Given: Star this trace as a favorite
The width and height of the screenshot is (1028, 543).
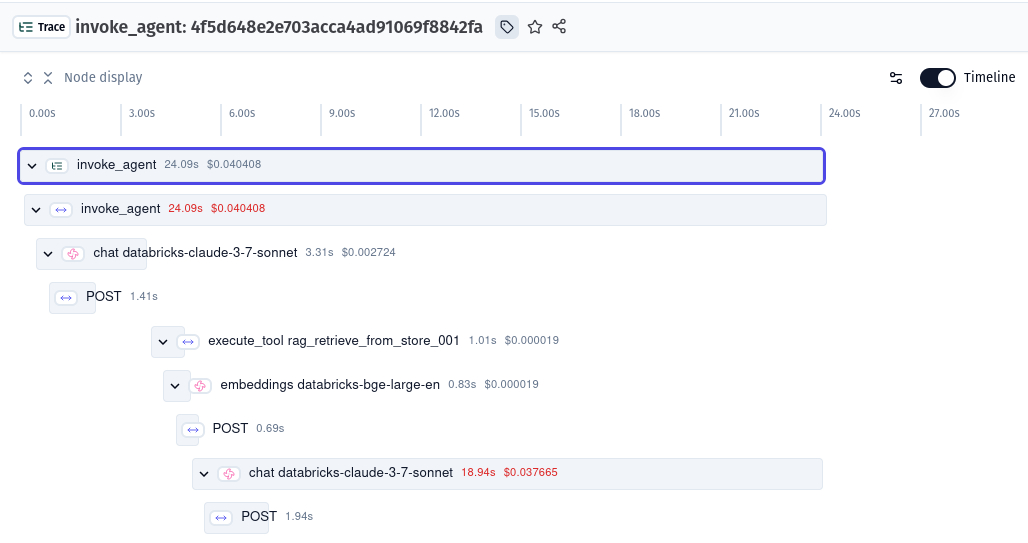Looking at the screenshot, I should pos(535,27).
